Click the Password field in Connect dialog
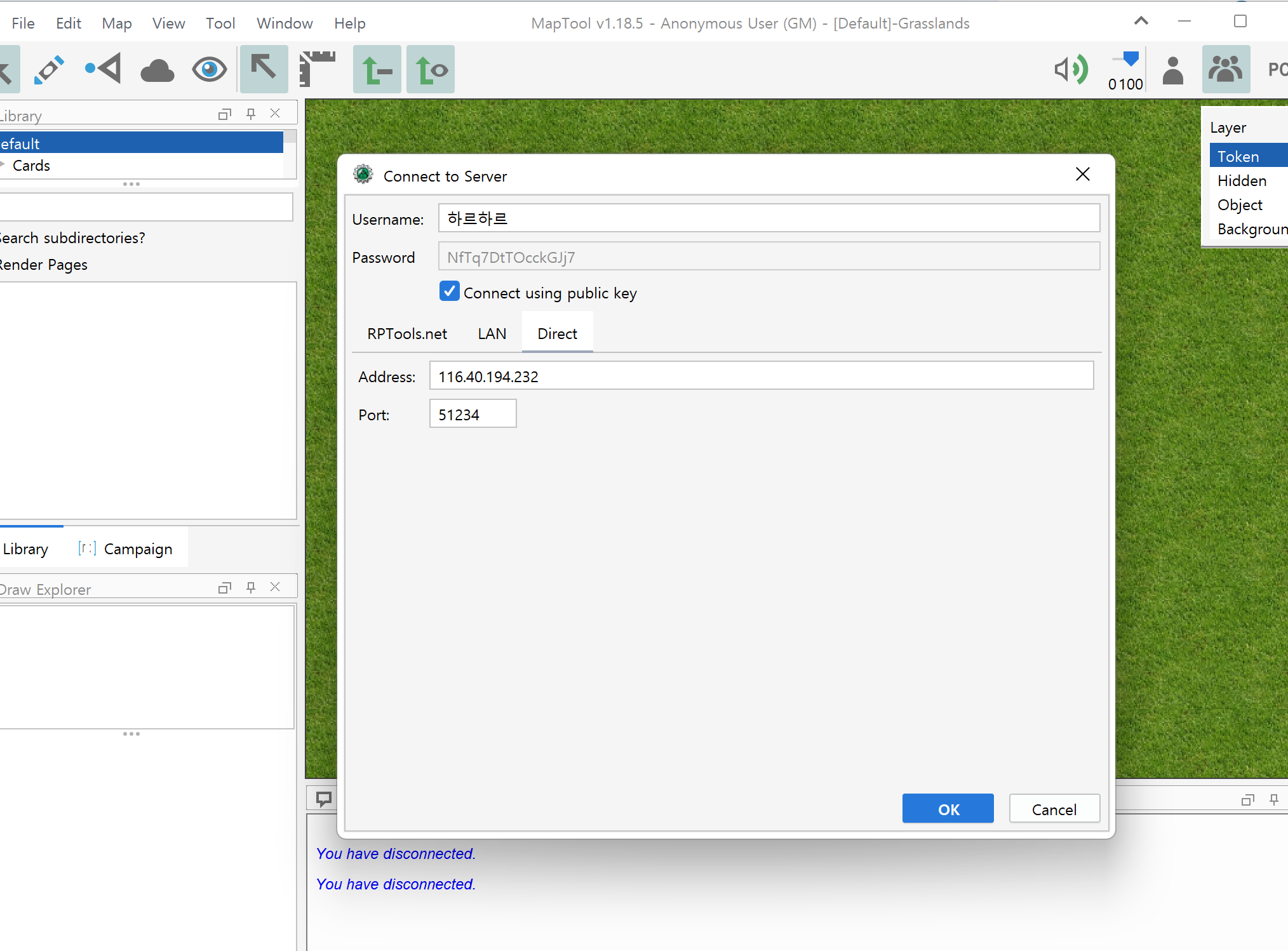Viewport: 1288px width, 951px height. (769, 256)
